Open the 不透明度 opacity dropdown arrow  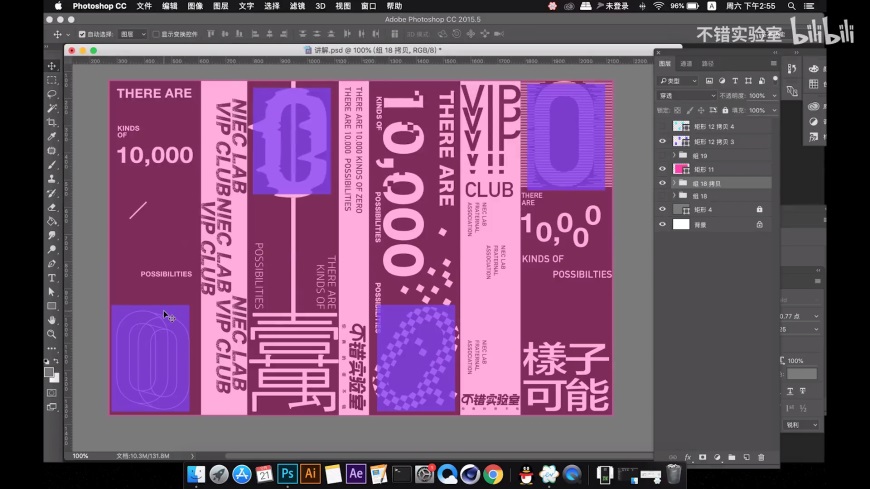775,96
